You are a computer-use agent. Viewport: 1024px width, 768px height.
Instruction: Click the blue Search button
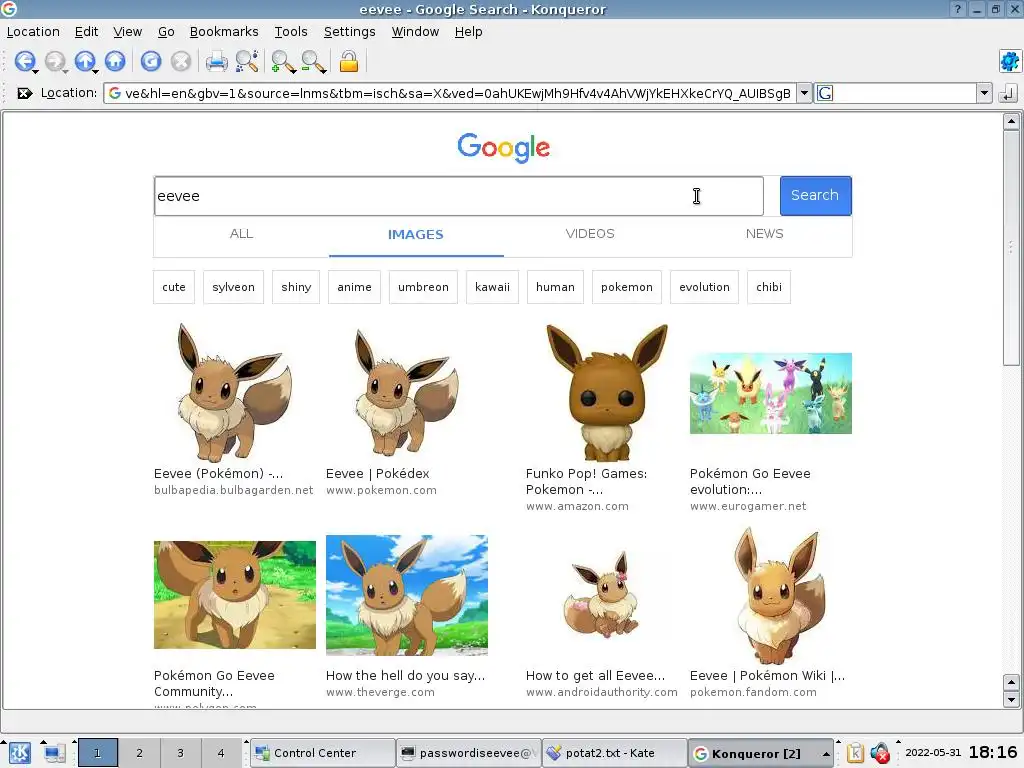tap(815, 195)
